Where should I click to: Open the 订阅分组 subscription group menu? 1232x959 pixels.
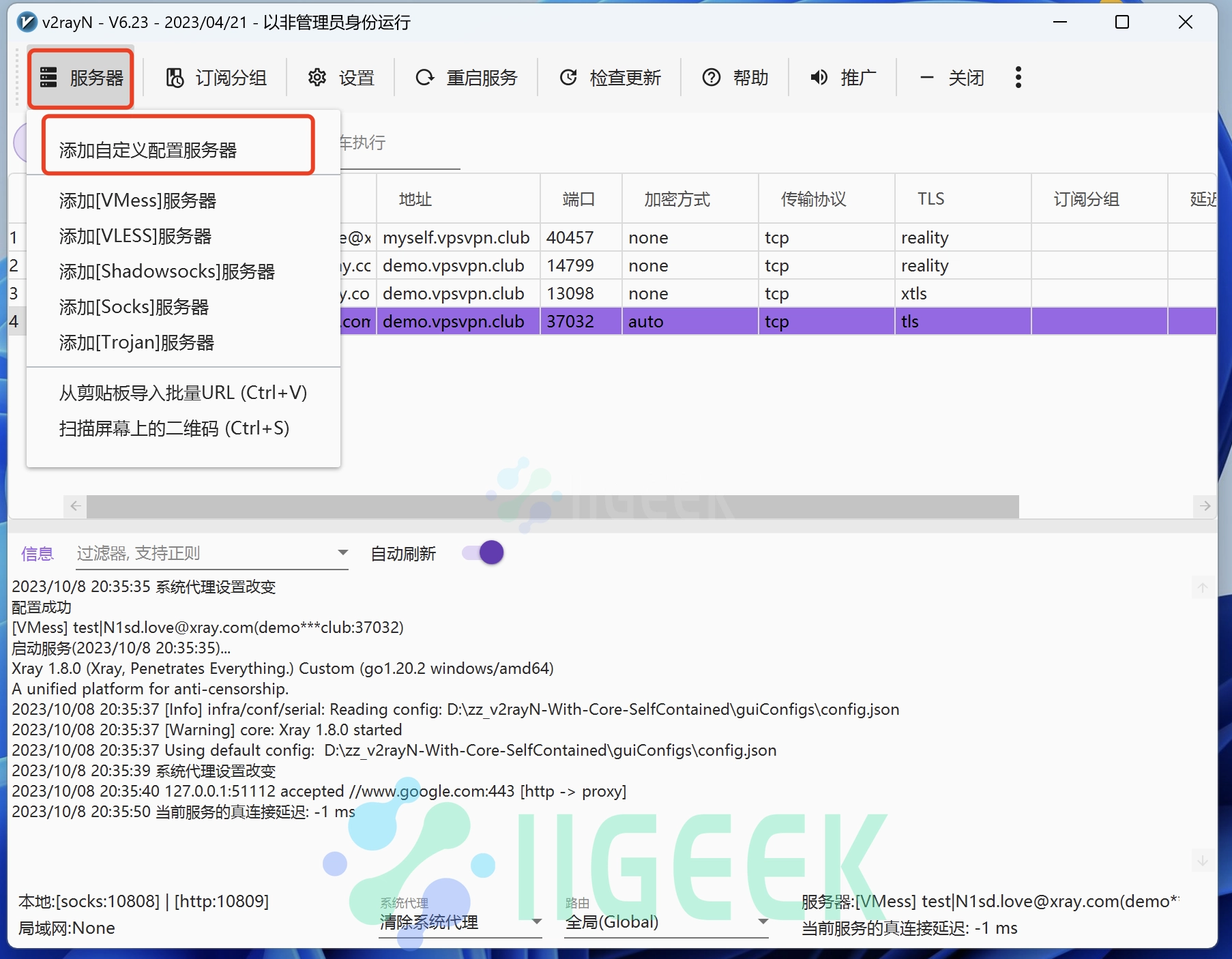[x=216, y=78]
